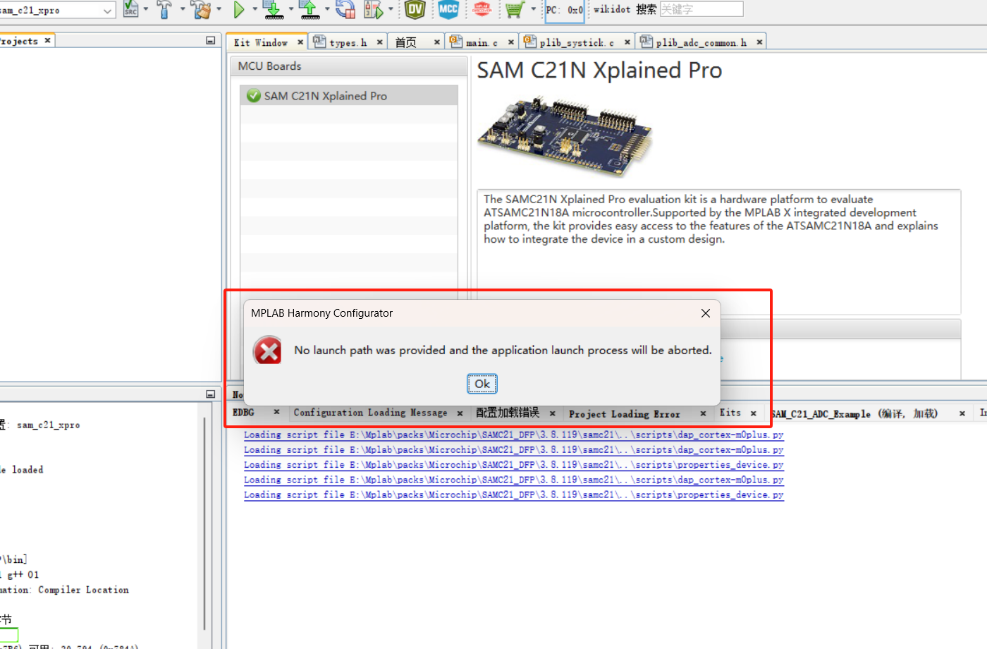Close the 配置加载错误 tab
Screen dimensions: 987x649
[552, 413]
